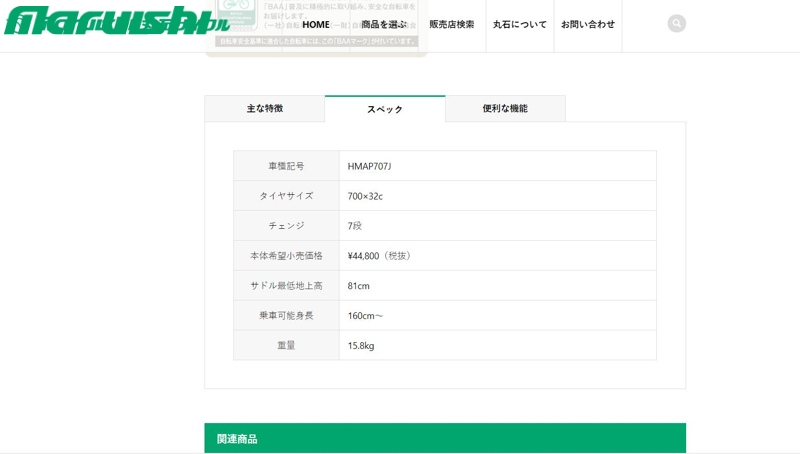Click the ¥44,800 price value
Screen dimensions: 800x454
coord(379,256)
